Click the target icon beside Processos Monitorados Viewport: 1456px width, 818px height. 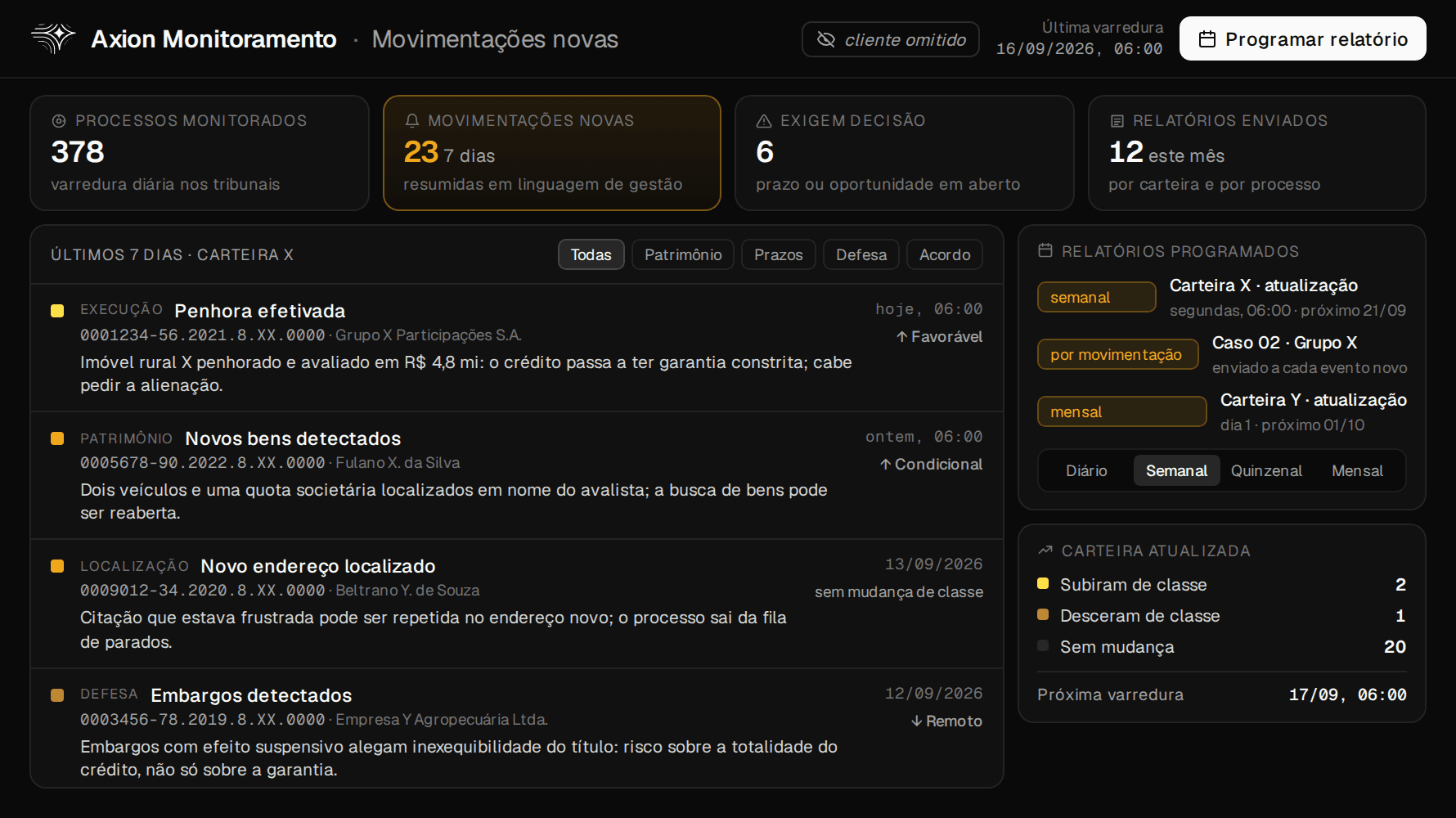pos(59,121)
